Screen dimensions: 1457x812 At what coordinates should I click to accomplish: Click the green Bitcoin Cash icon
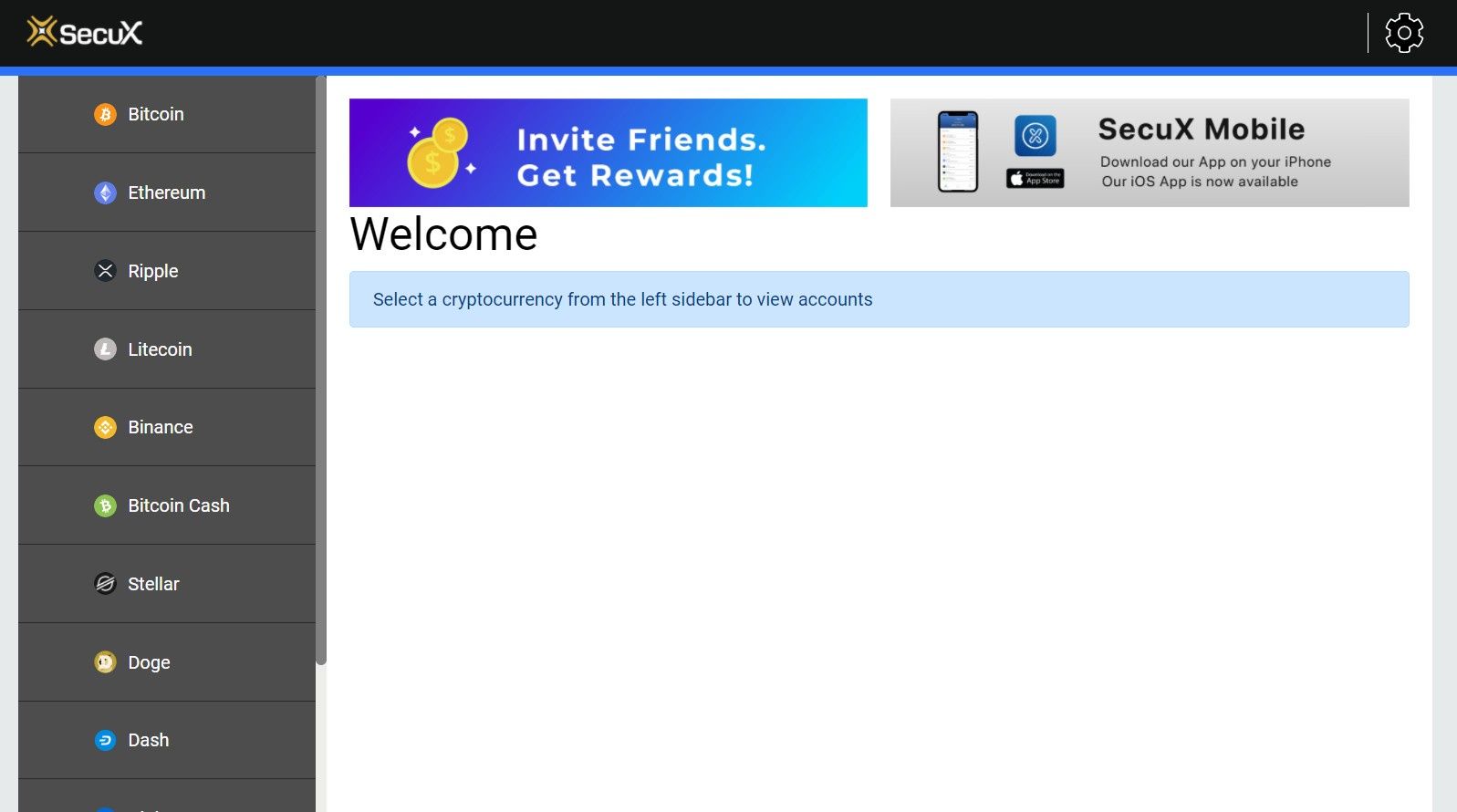click(x=105, y=505)
